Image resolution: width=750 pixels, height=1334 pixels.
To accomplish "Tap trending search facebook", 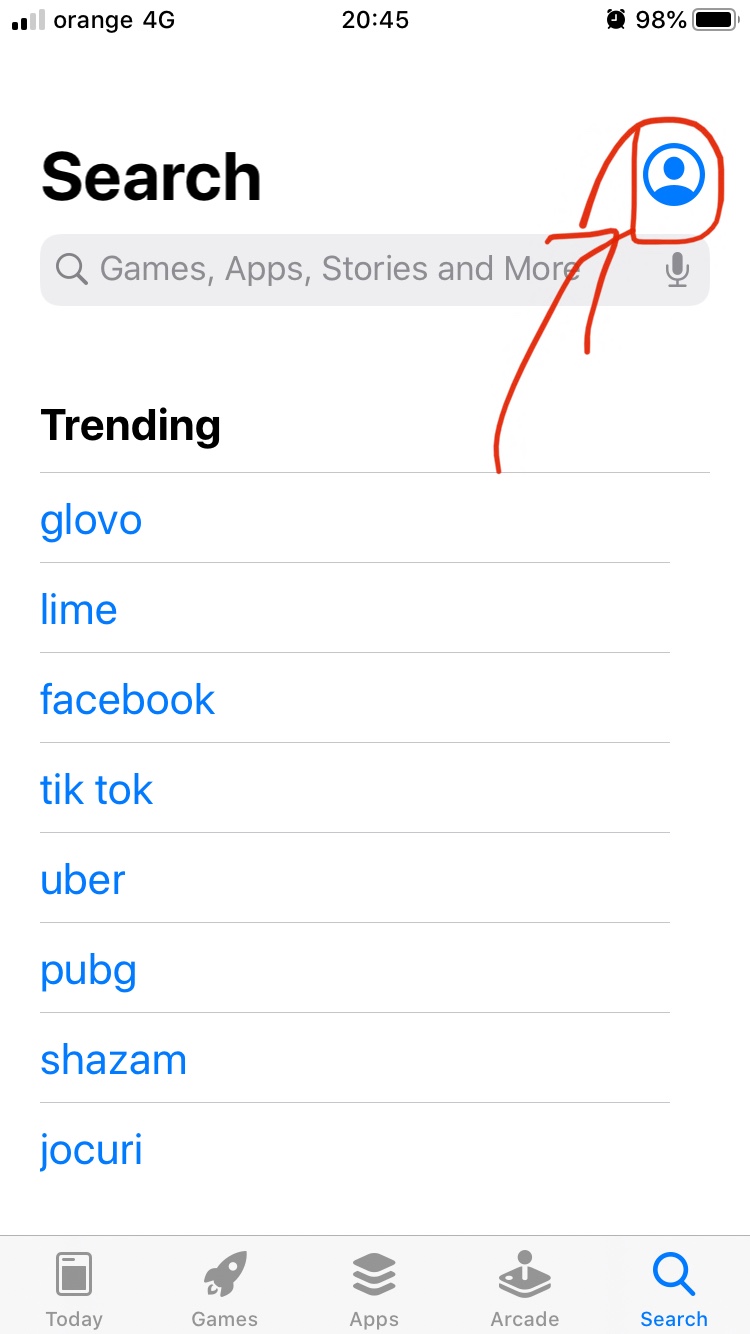I will point(127,700).
